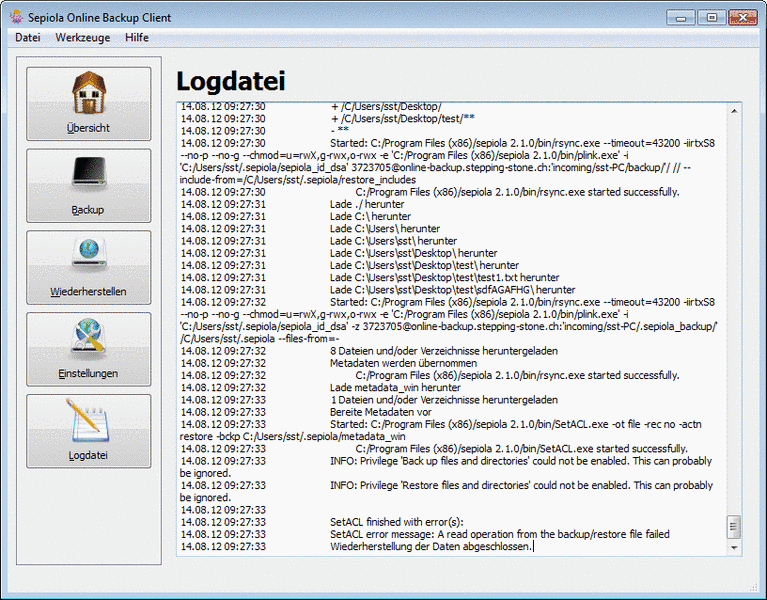Click log line 'SetACL finished with error(s):'
This screenshot has width=767, height=600.
[397, 522]
